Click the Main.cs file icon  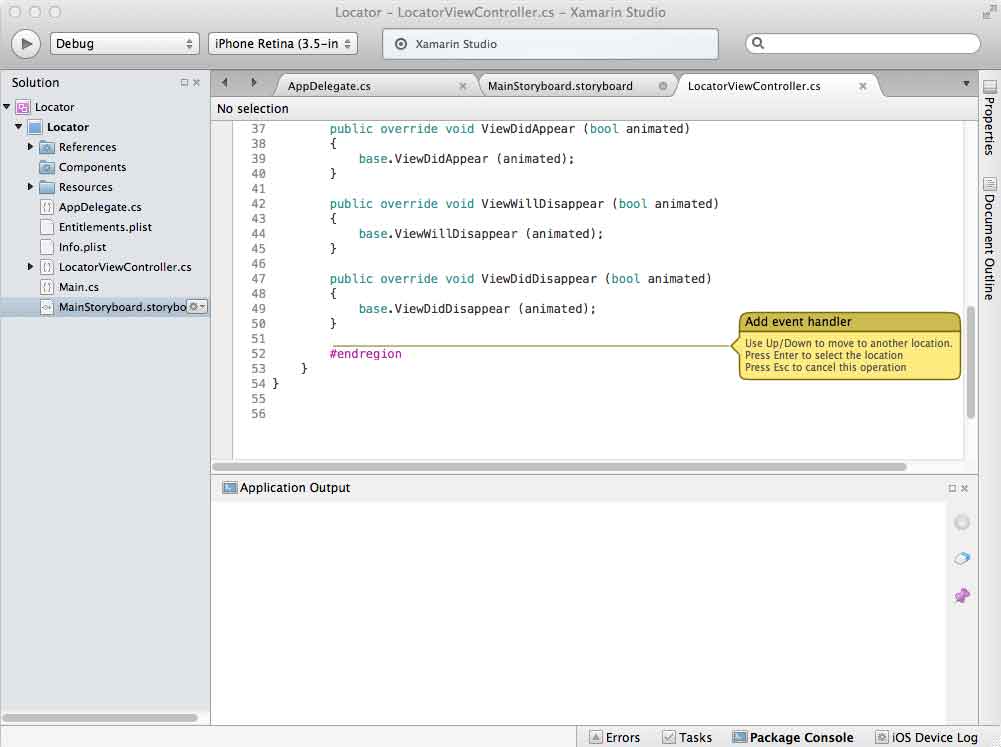[47, 287]
